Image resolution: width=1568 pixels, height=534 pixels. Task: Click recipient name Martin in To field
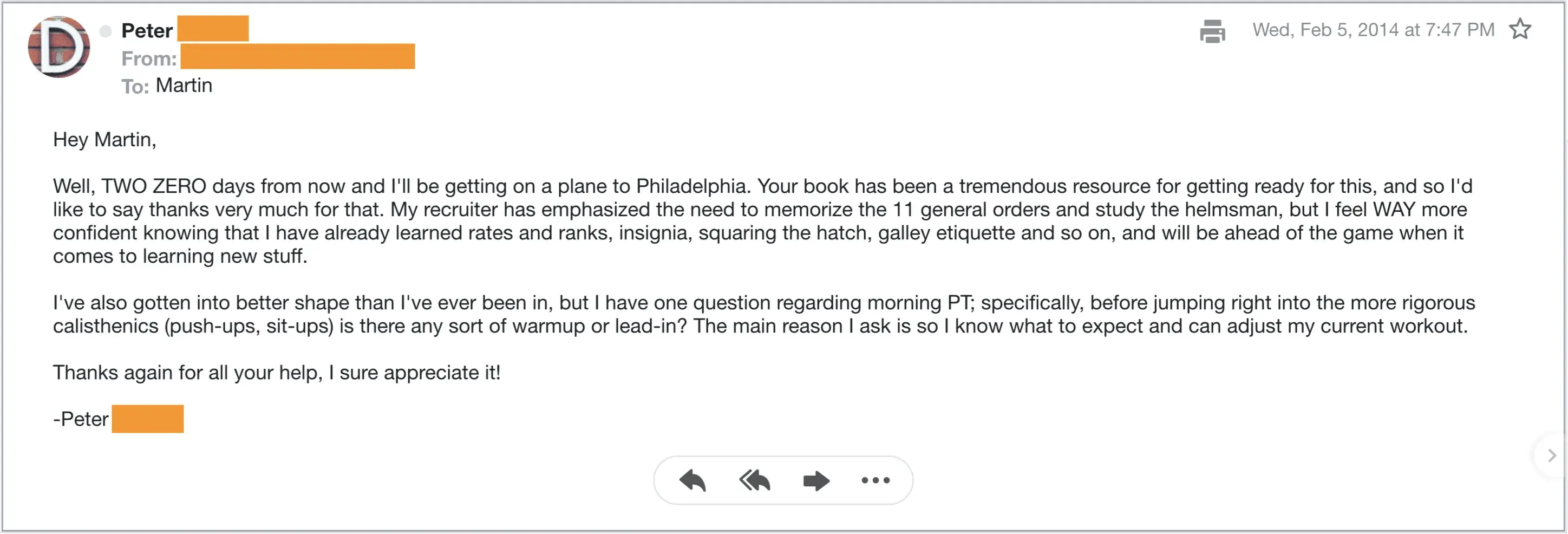pos(184,85)
